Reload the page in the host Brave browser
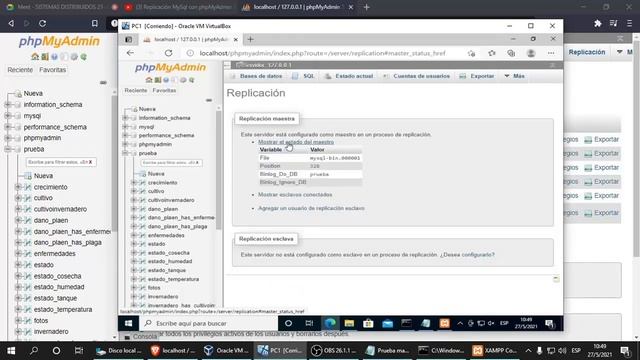This screenshot has width=640, height=360. (x=42, y=24)
